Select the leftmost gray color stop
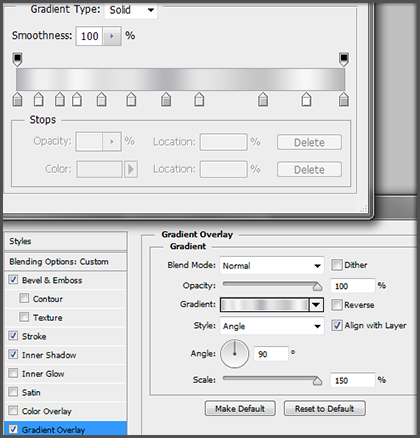420x438 pixels. point(17,99)
